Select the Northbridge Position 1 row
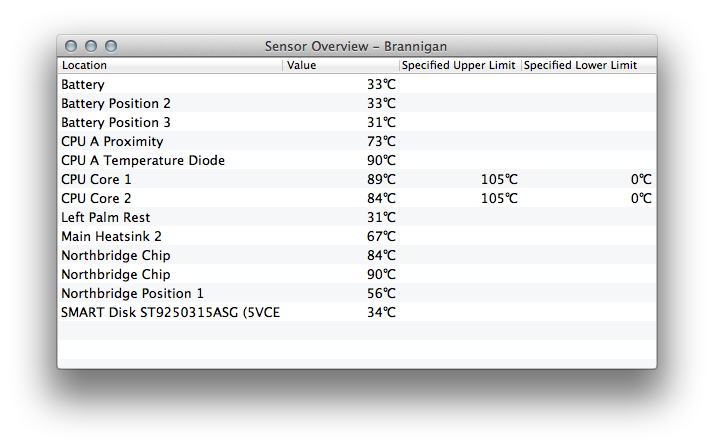 (357, 293)
